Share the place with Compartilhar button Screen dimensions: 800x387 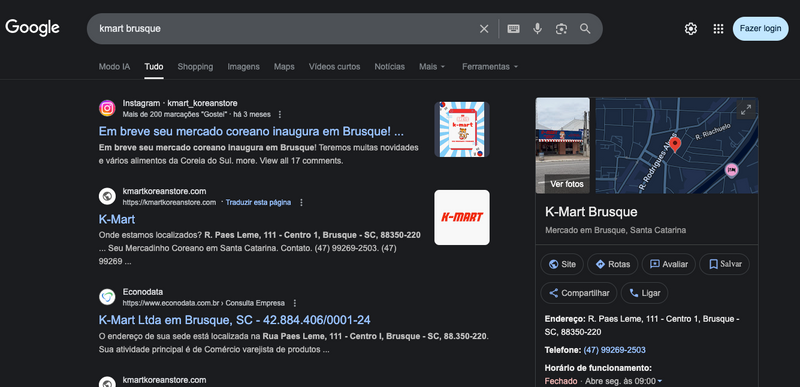tap(579, 293)
